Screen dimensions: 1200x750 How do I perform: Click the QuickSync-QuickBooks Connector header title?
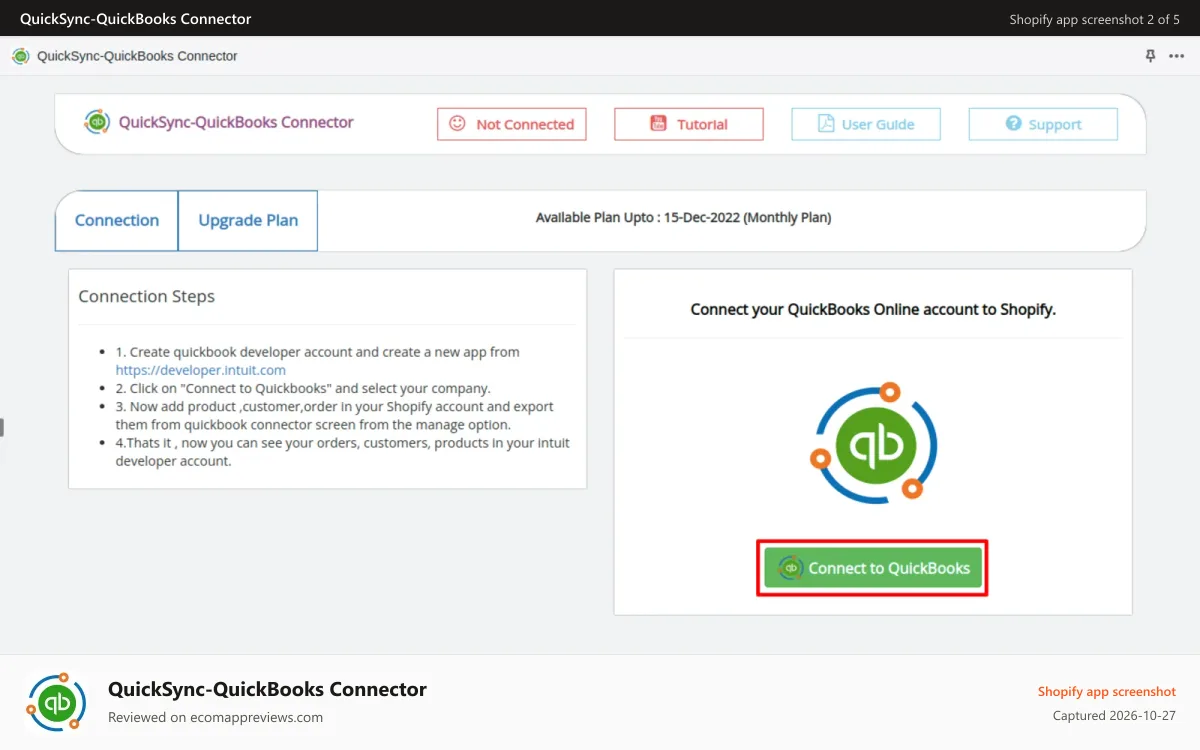pos(236,122)
